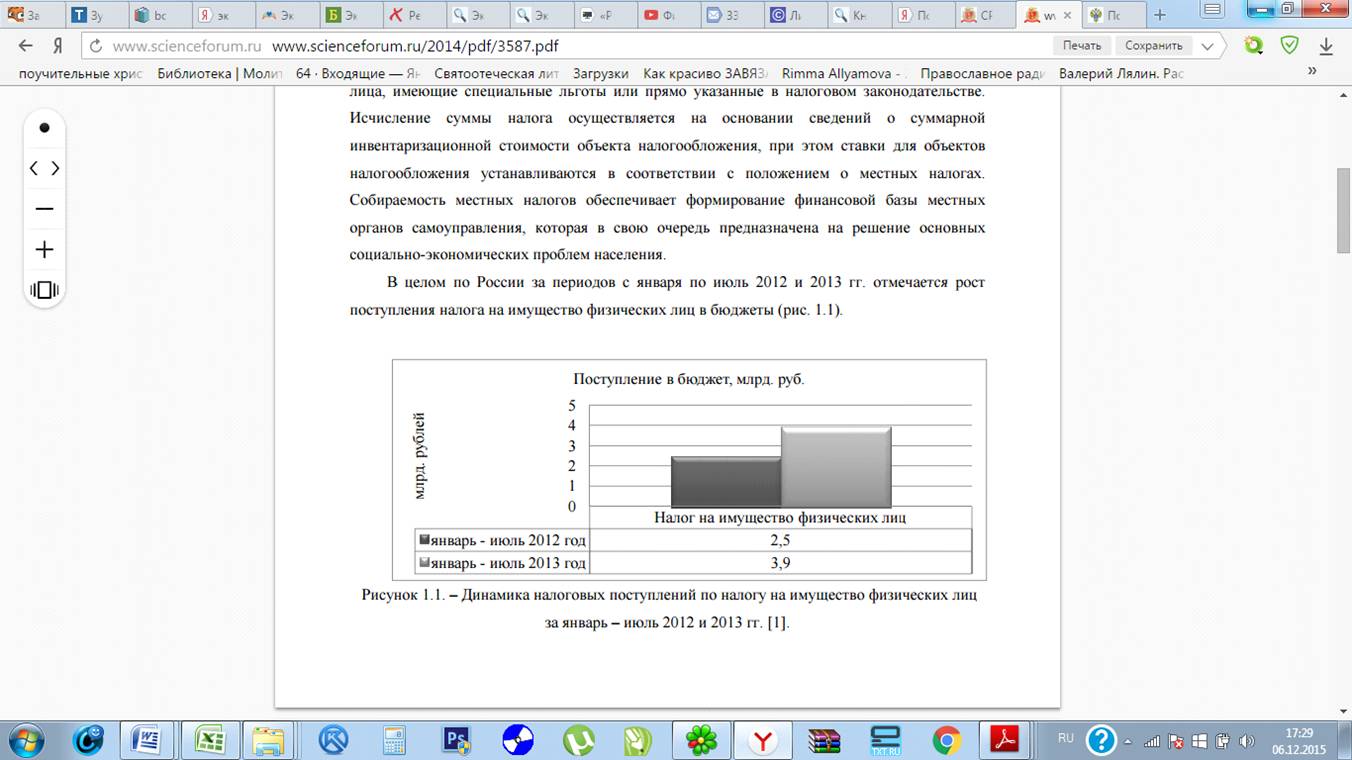Screen dimensions: 1352x760
Task: Open the Yandex Browser taskbar button
Action: click(764, 740)
